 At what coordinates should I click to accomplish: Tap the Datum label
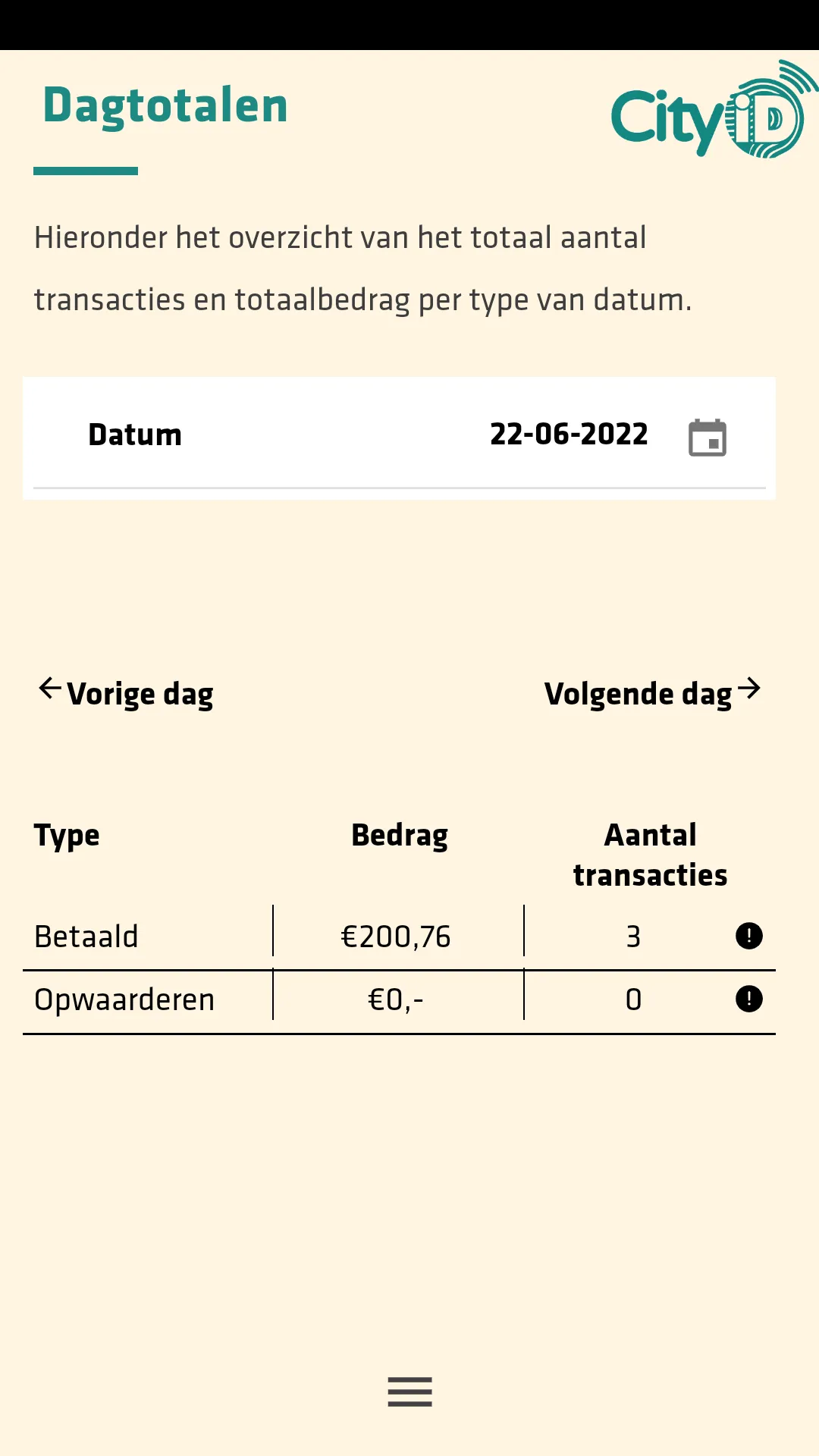pyautogui.click(x=135, y=435)
